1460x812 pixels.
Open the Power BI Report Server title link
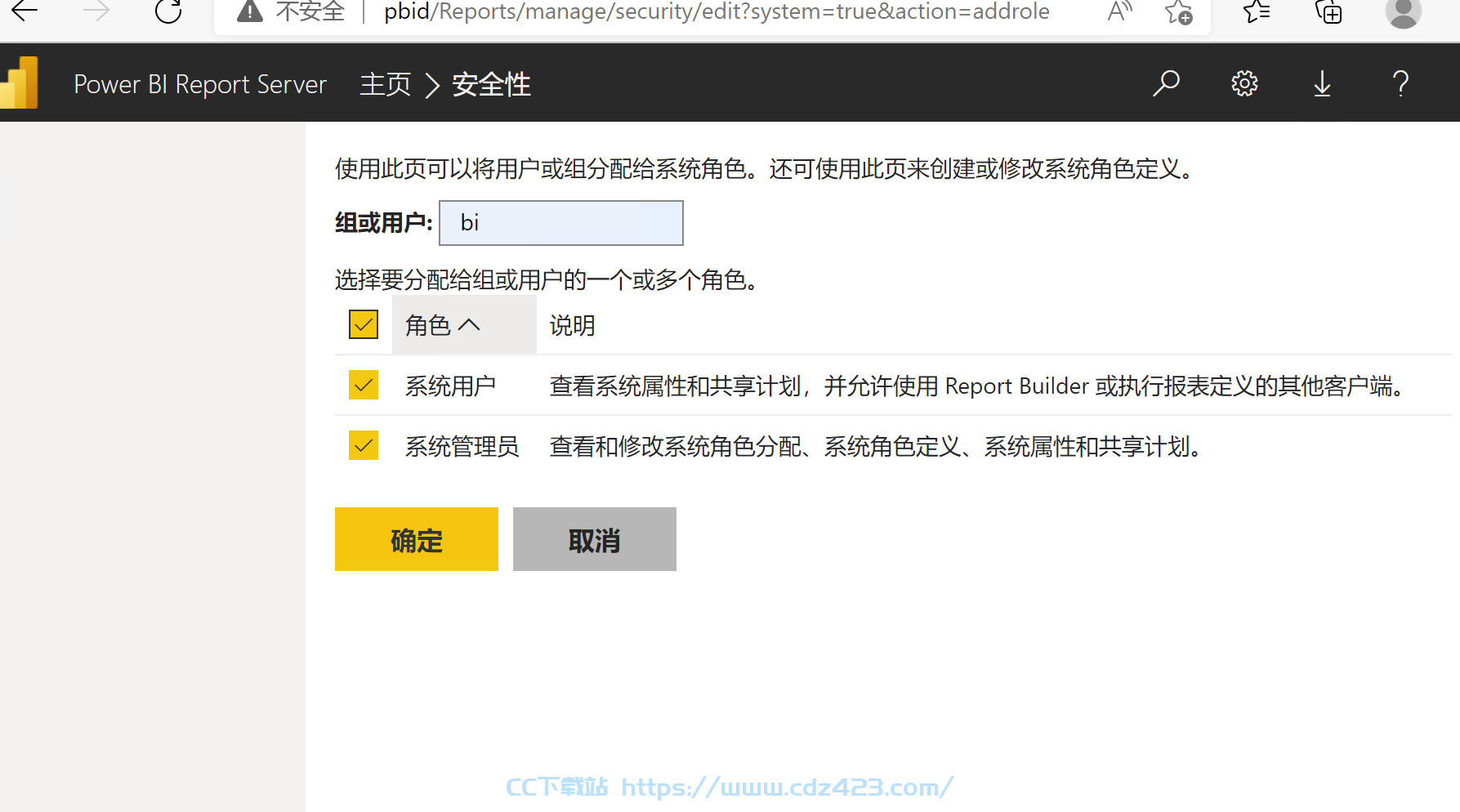point(200,84)
